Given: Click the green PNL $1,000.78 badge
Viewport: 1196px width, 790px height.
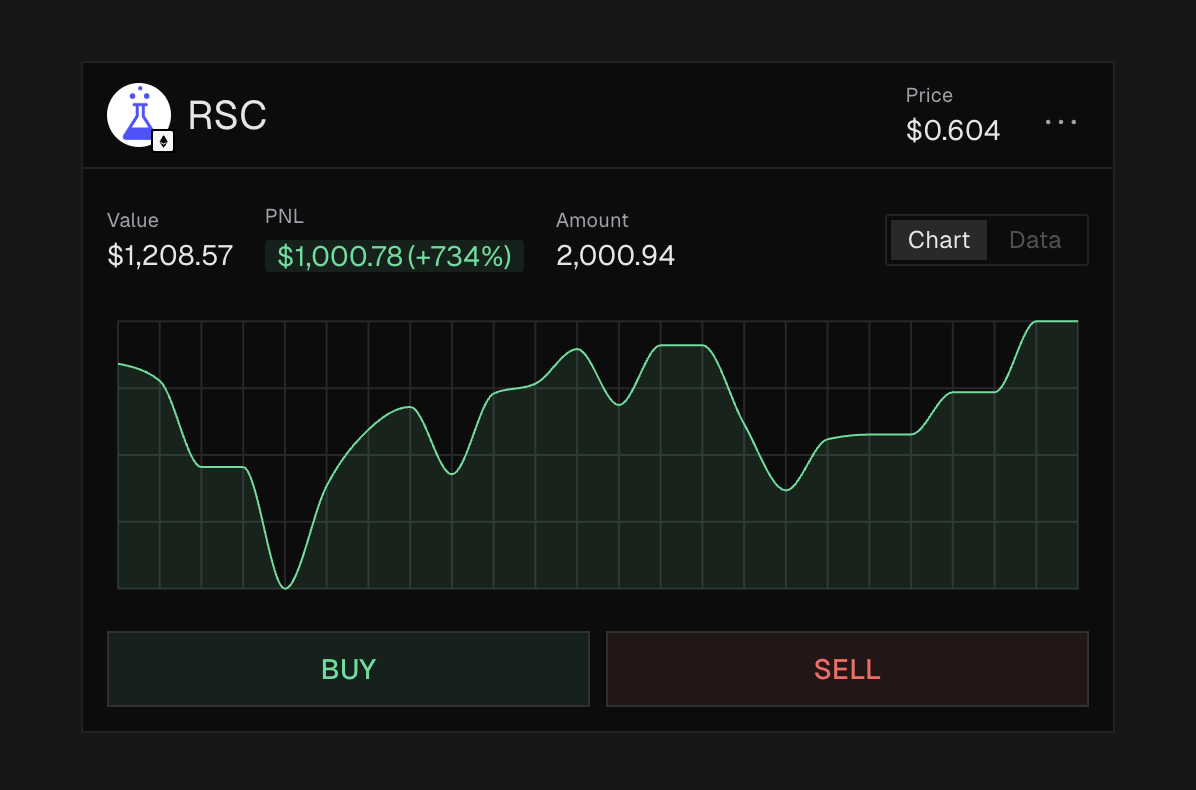Looking at the screenshot, I should (x=394, y=256).
